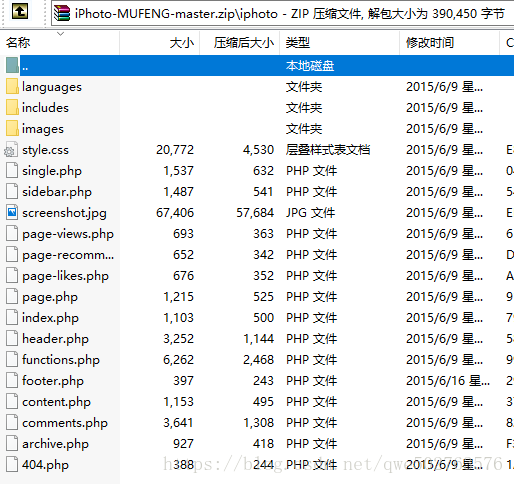Sort by 大小 column header
Image resolution: width=514 pixels, height=484 pixels.
point(182,43)
